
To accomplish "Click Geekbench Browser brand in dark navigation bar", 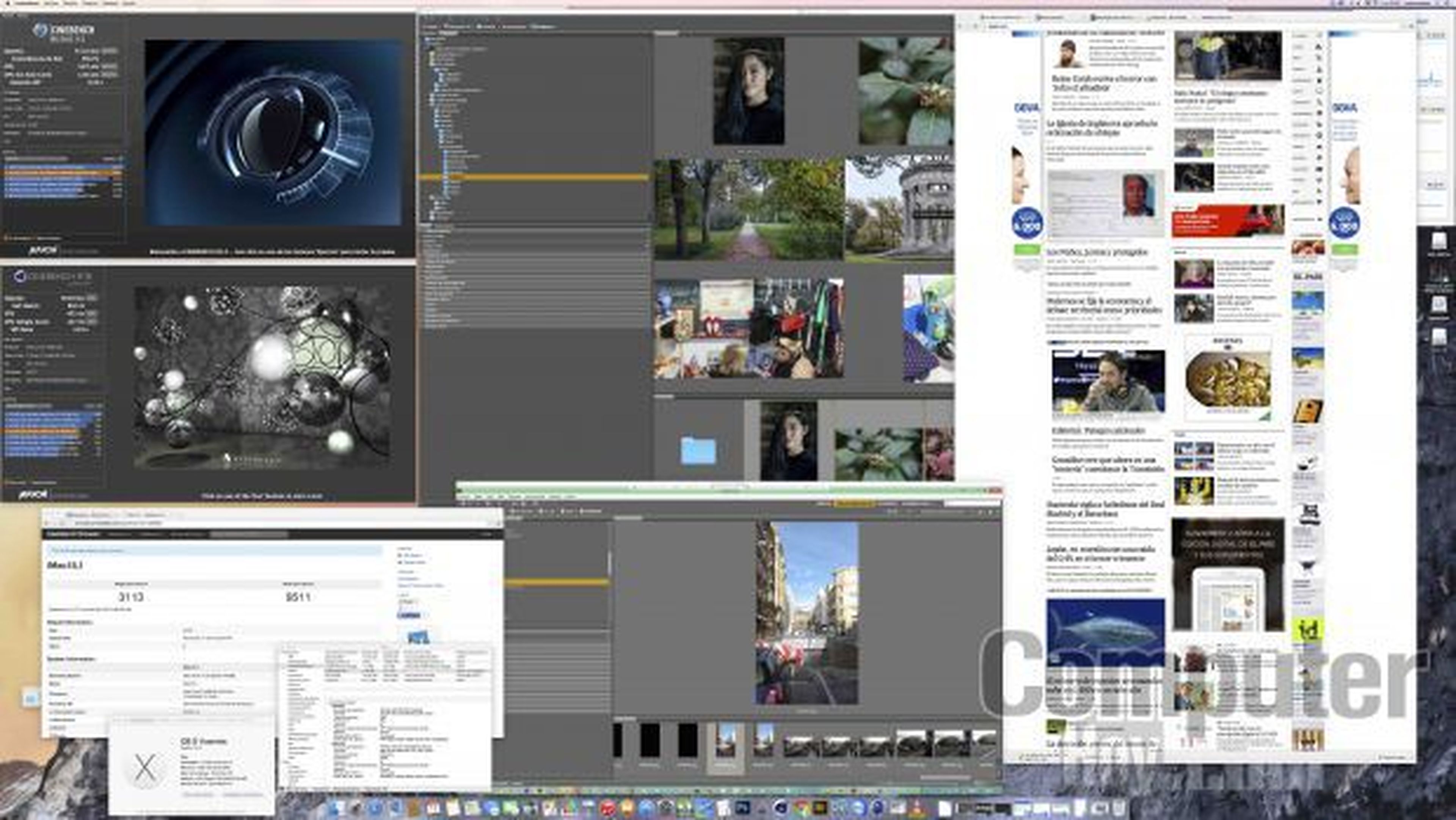I will click(73, 534).
